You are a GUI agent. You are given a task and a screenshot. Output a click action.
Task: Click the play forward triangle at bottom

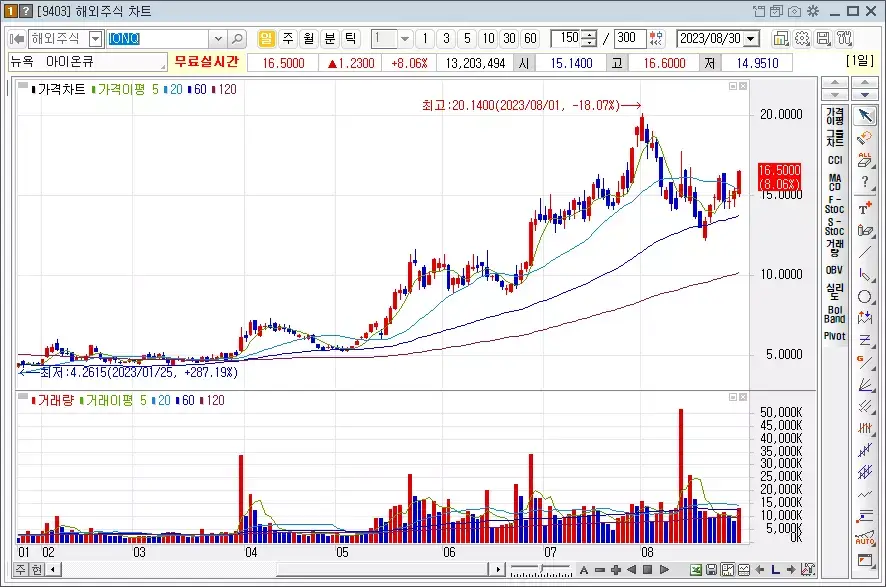tap(664, 569)
